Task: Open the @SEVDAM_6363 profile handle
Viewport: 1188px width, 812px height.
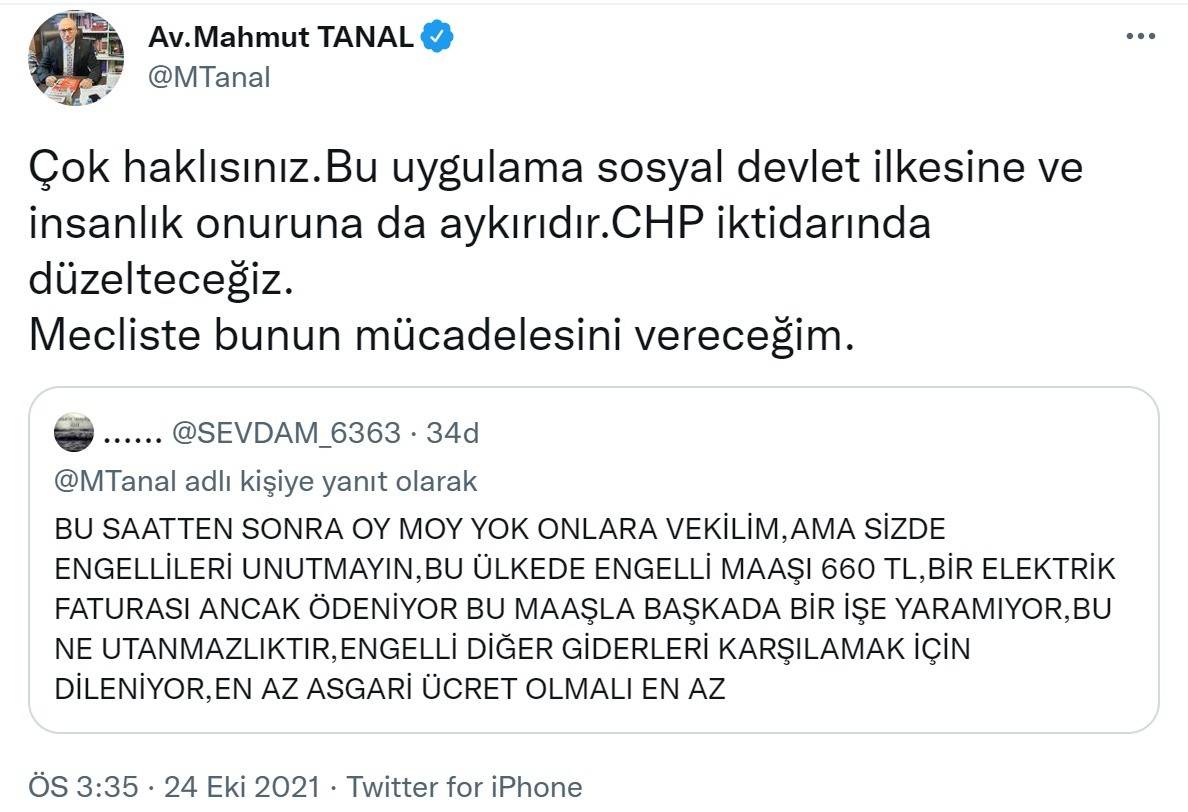Action: (288, 434)
